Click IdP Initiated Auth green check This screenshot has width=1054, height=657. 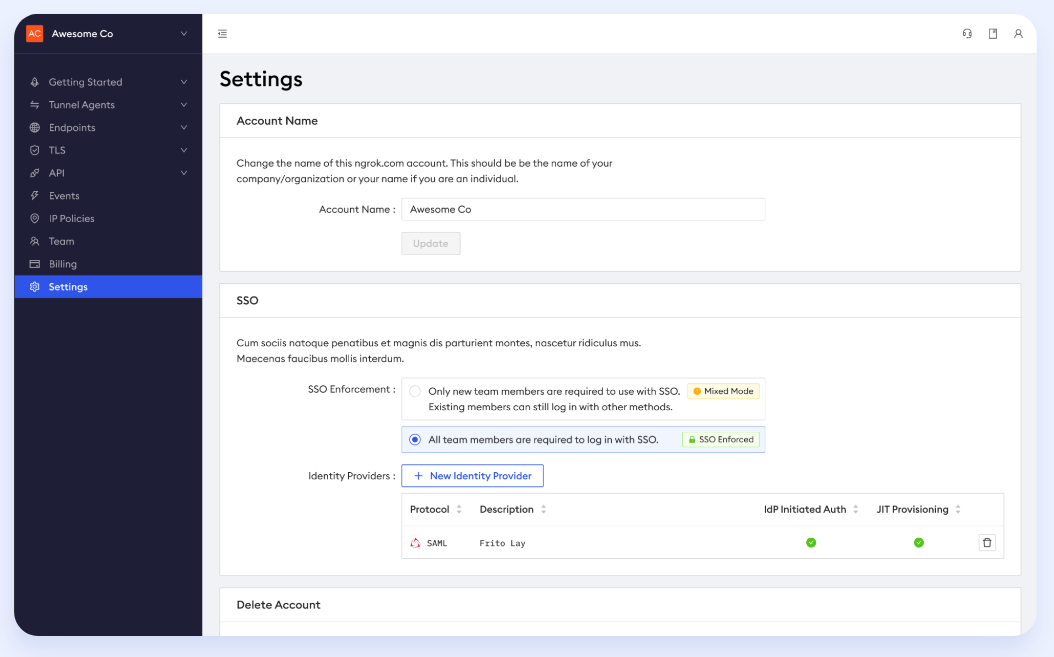(x=811, y=543)
